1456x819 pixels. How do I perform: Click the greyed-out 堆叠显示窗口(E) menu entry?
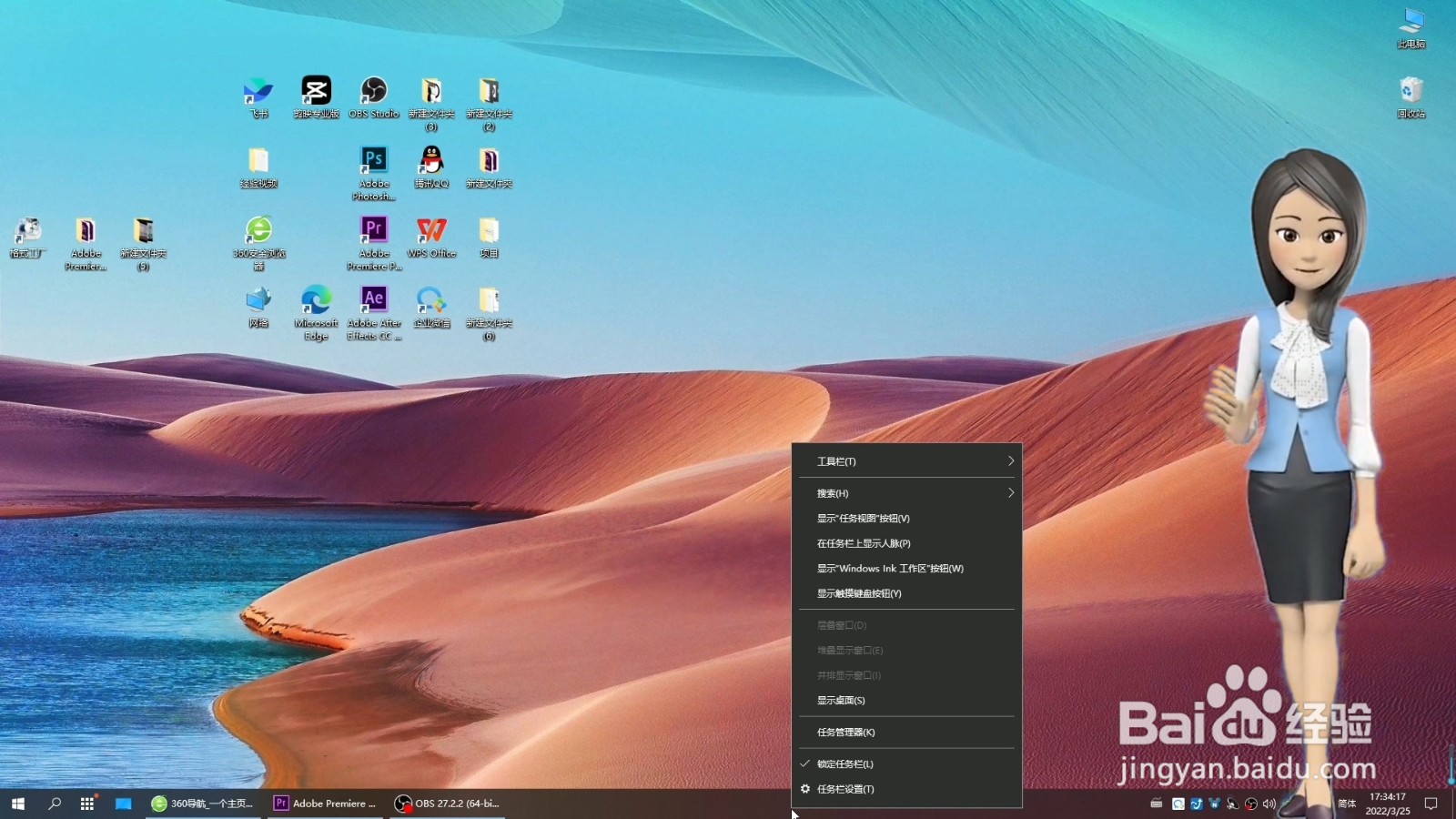(906, 650)
